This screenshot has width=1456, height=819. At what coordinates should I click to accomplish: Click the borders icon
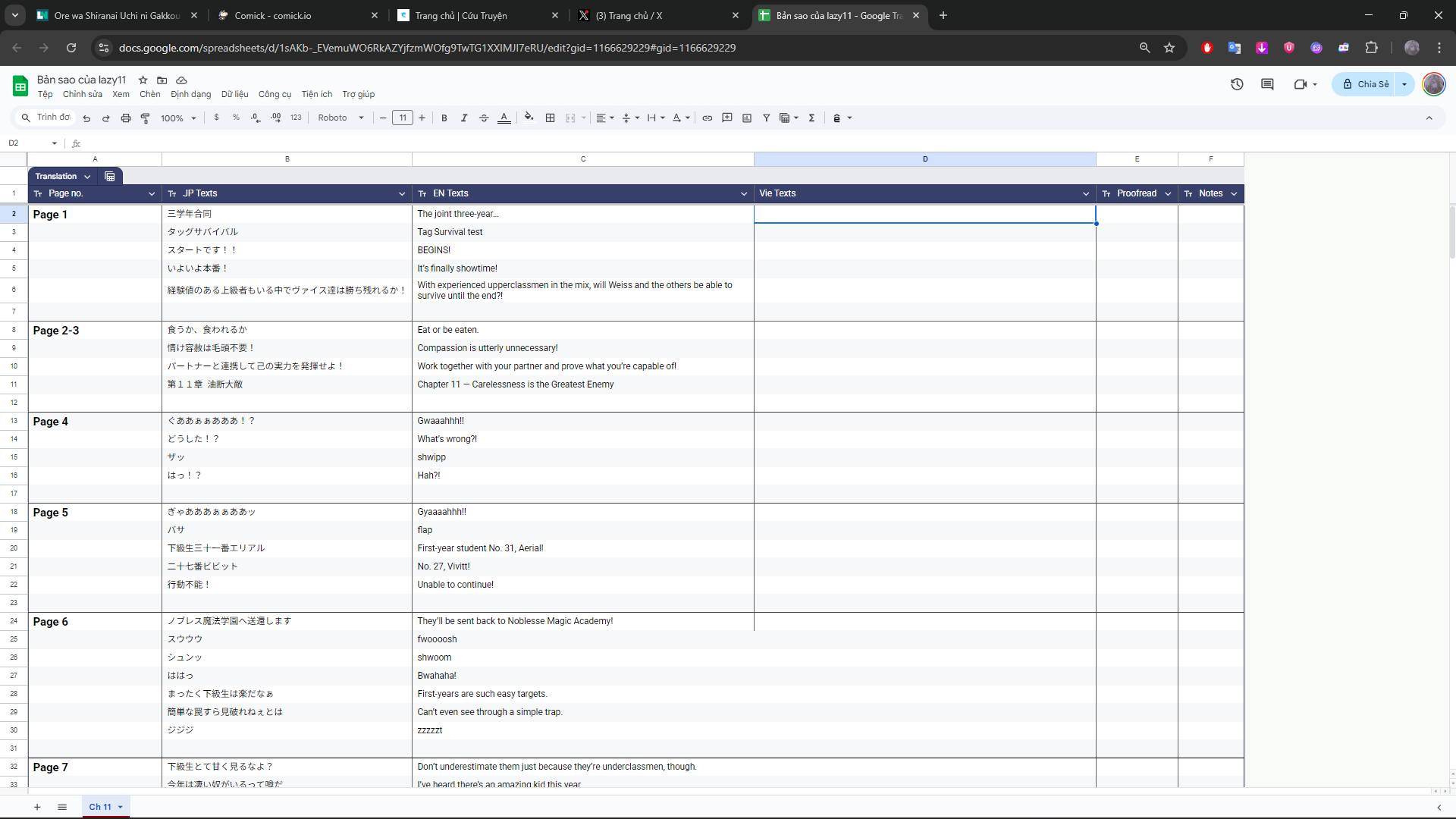(551, 118)
